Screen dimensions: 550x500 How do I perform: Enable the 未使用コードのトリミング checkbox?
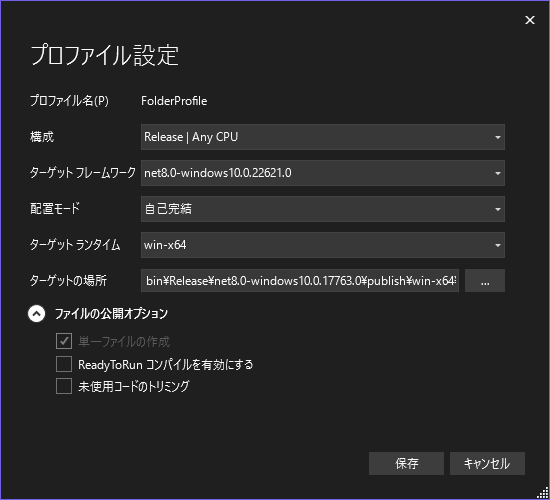coord(64,386)
